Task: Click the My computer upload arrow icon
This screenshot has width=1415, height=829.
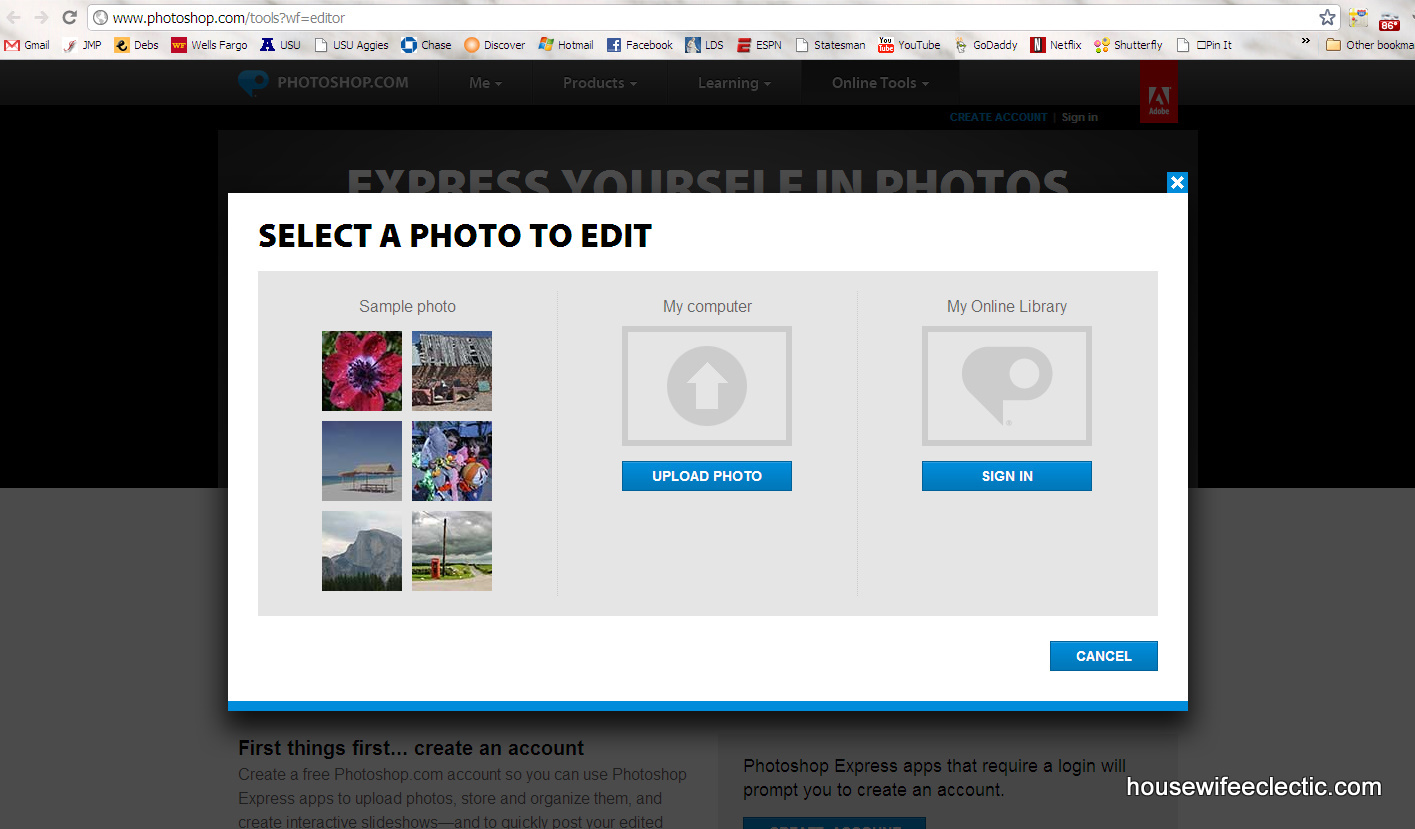Action: pyautogui.click(x=707, y=386)
